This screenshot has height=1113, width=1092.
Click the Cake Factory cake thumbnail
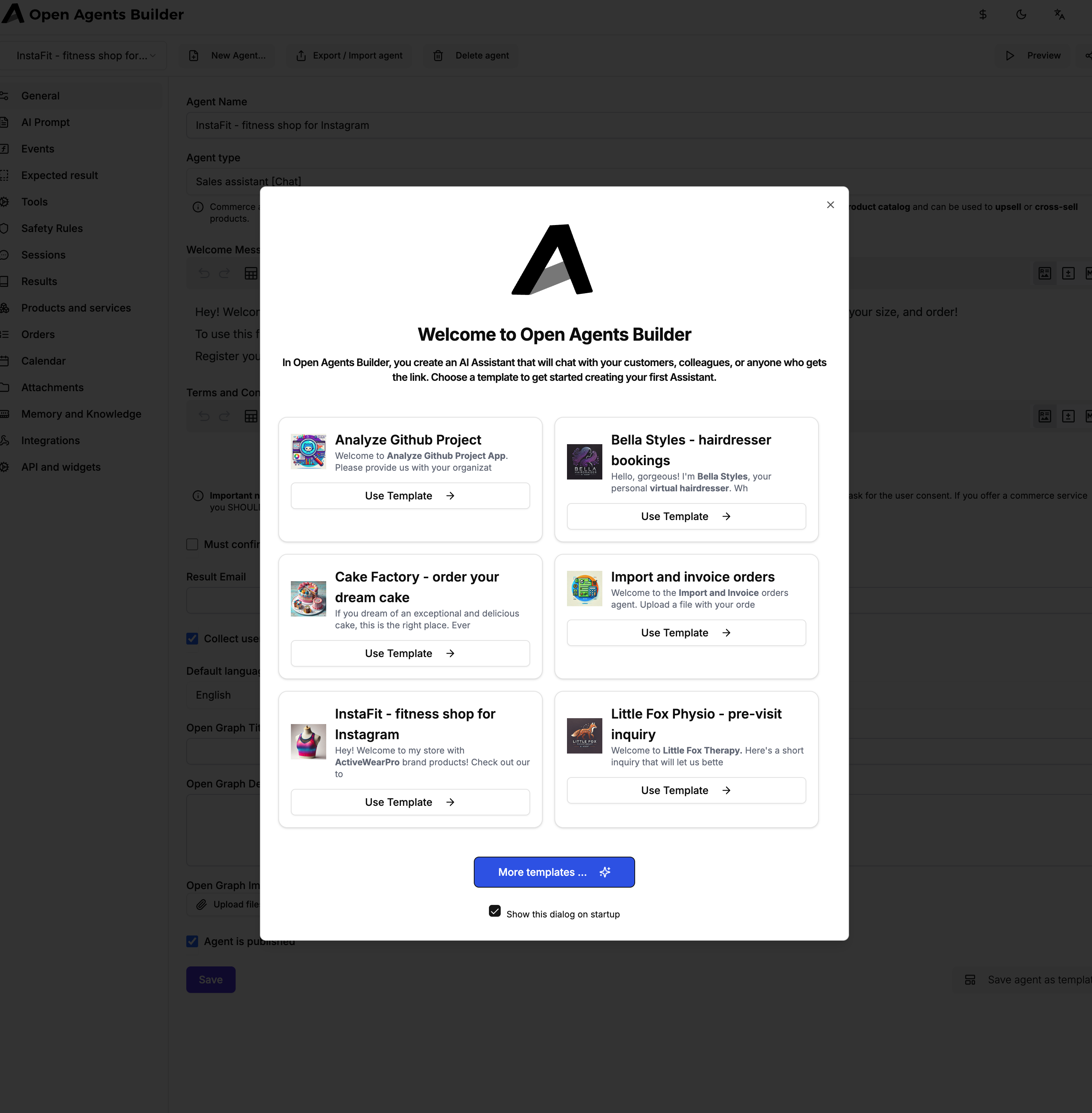click(x=309, y=599)
